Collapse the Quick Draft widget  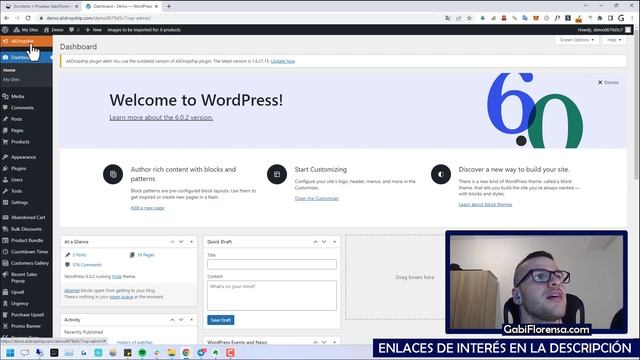coord(334,242)
